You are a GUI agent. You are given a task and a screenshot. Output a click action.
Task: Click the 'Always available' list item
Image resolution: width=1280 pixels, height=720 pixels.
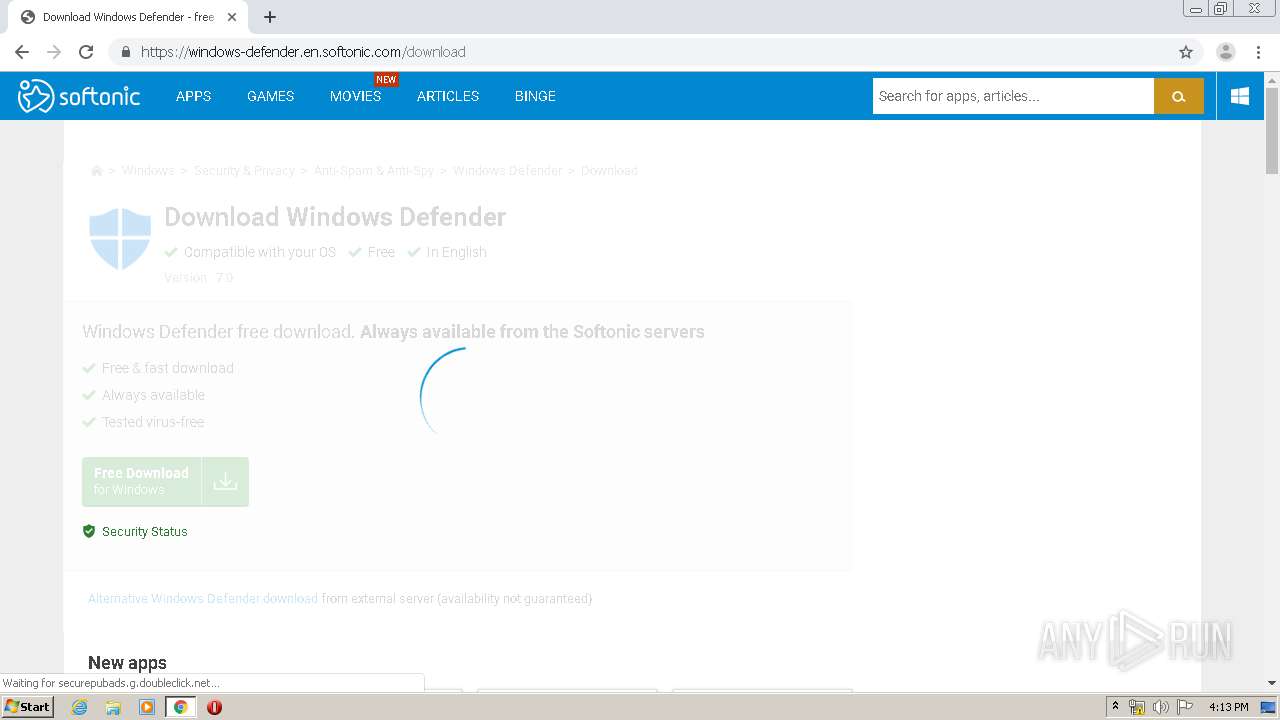pos(153,395)
